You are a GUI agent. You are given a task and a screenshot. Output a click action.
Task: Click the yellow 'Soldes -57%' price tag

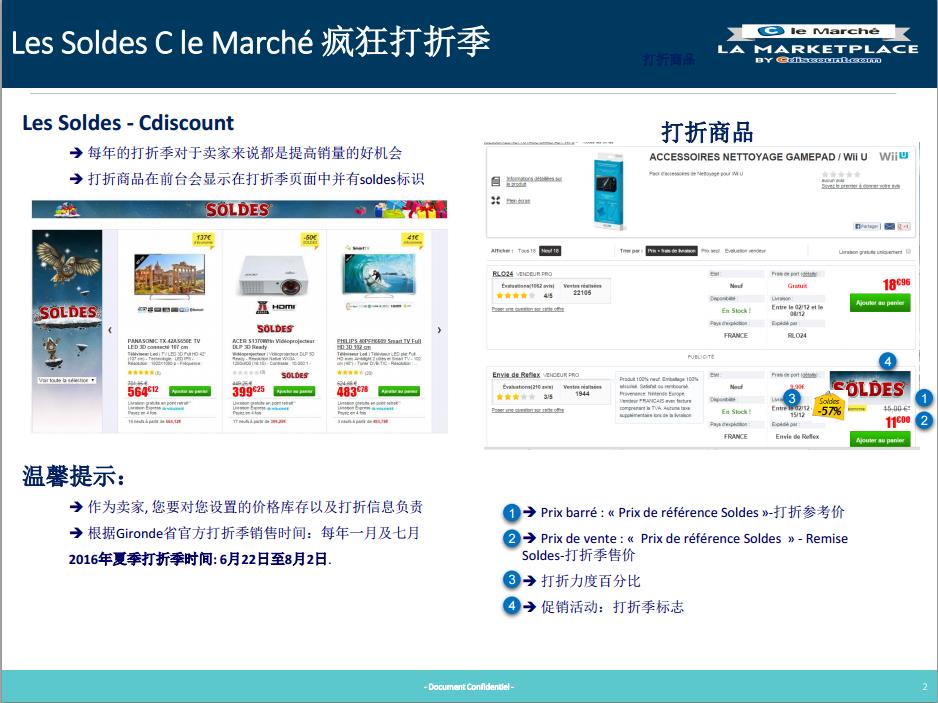[830, 407]
